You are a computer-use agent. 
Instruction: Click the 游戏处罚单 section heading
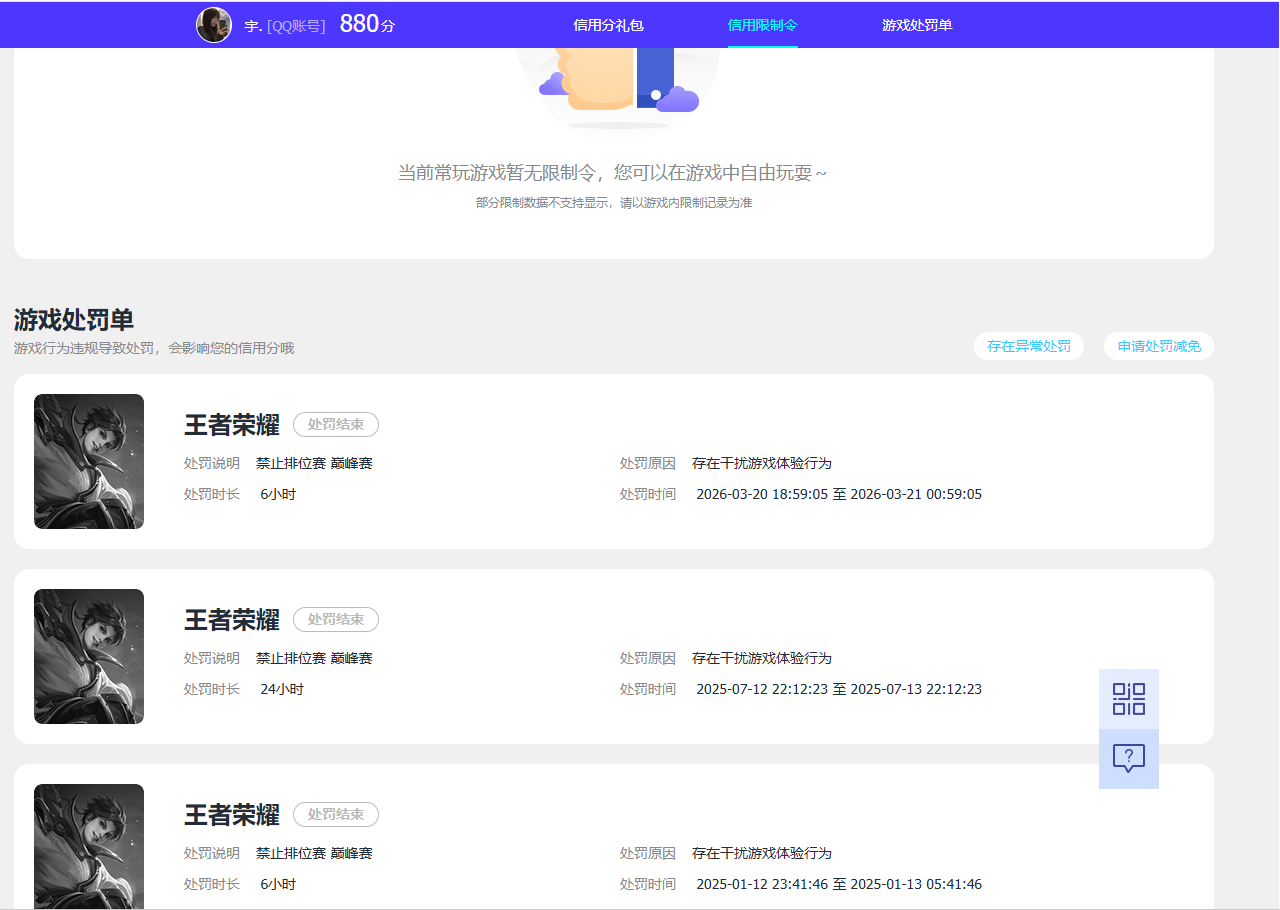[74, 320]
